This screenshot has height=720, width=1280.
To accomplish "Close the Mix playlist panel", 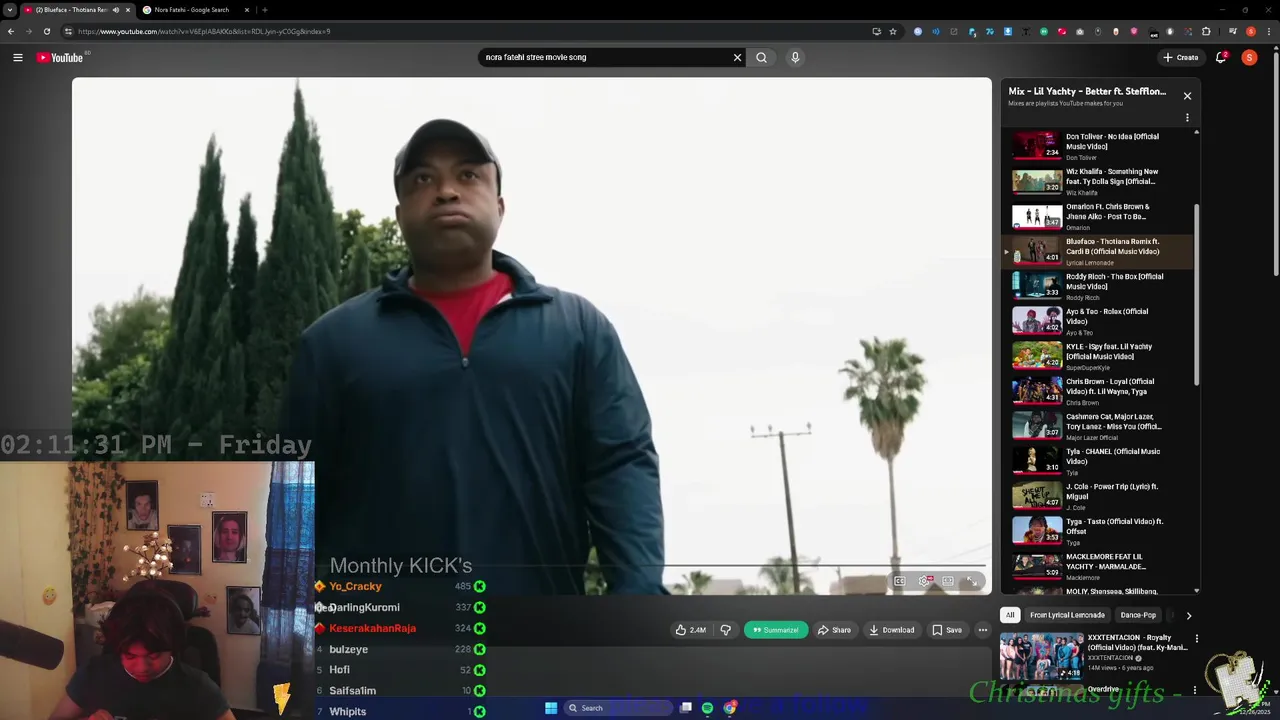I will 1187,96.
